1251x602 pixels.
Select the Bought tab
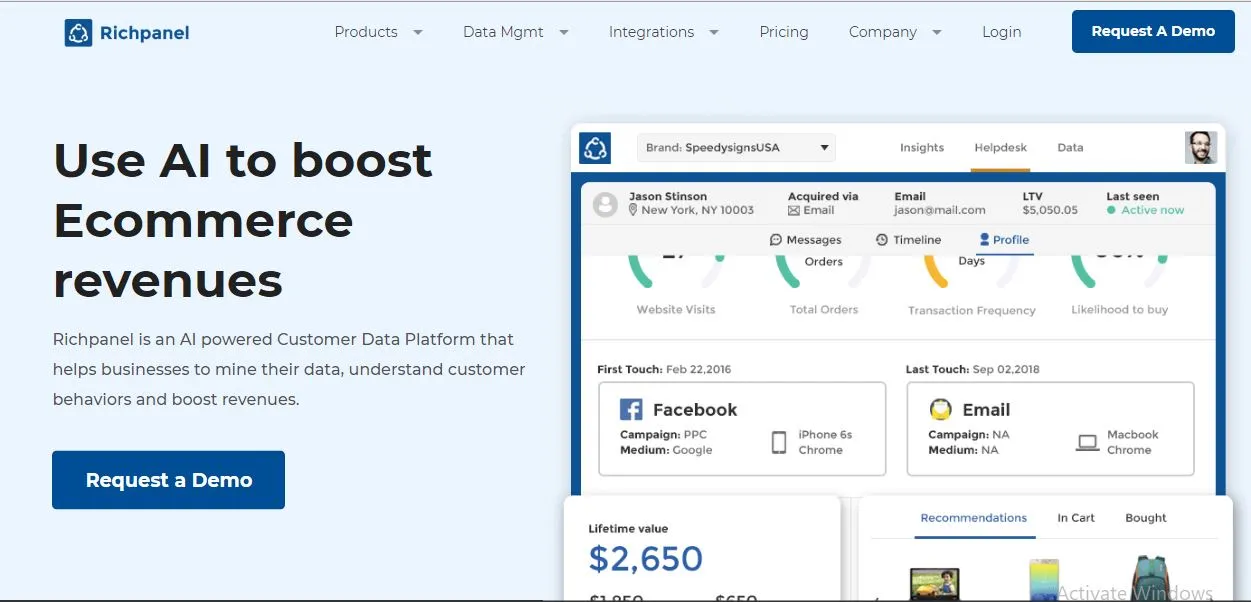tap(1146, 518)
